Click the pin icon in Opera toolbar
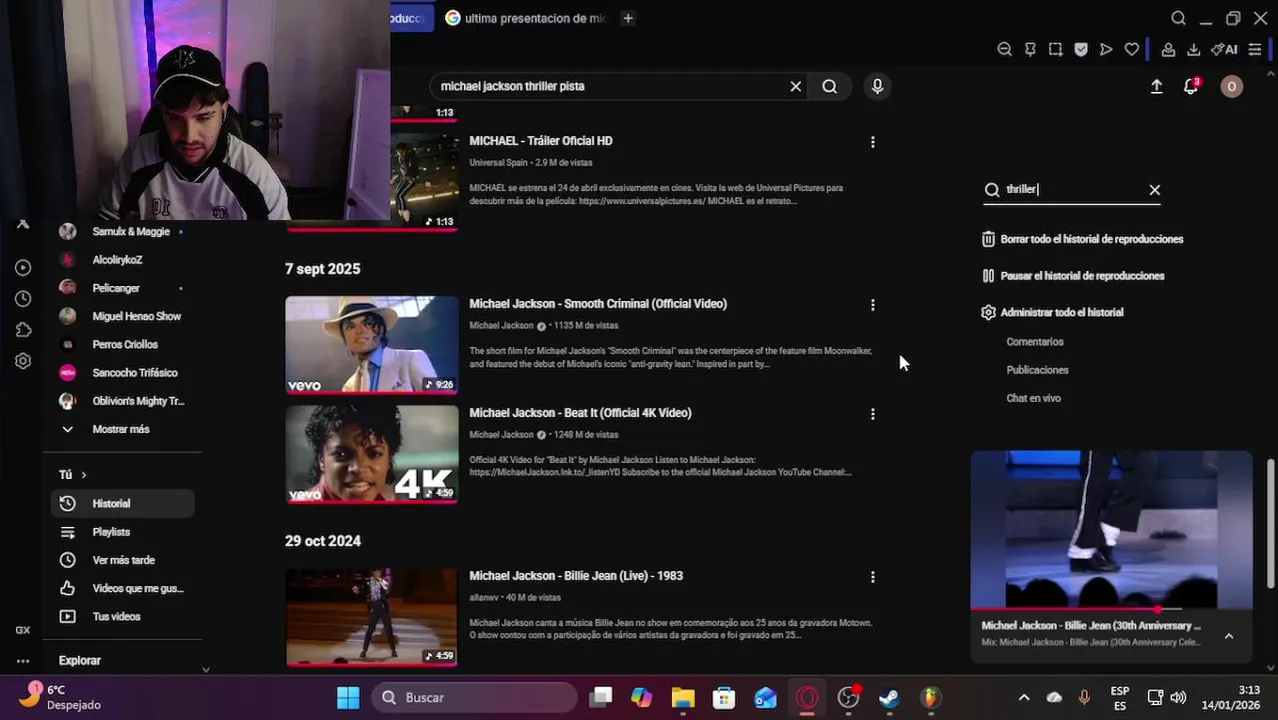 1030,49
